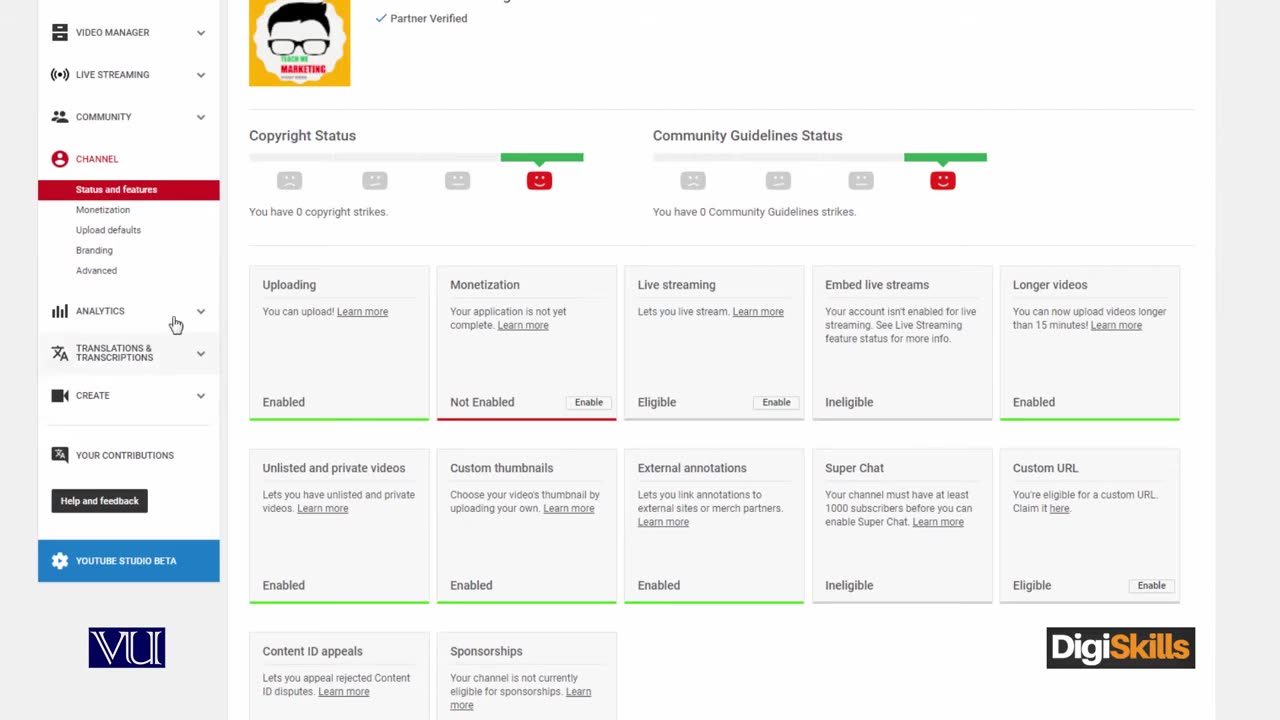Open the Branding submenu item

coord(94,250)
